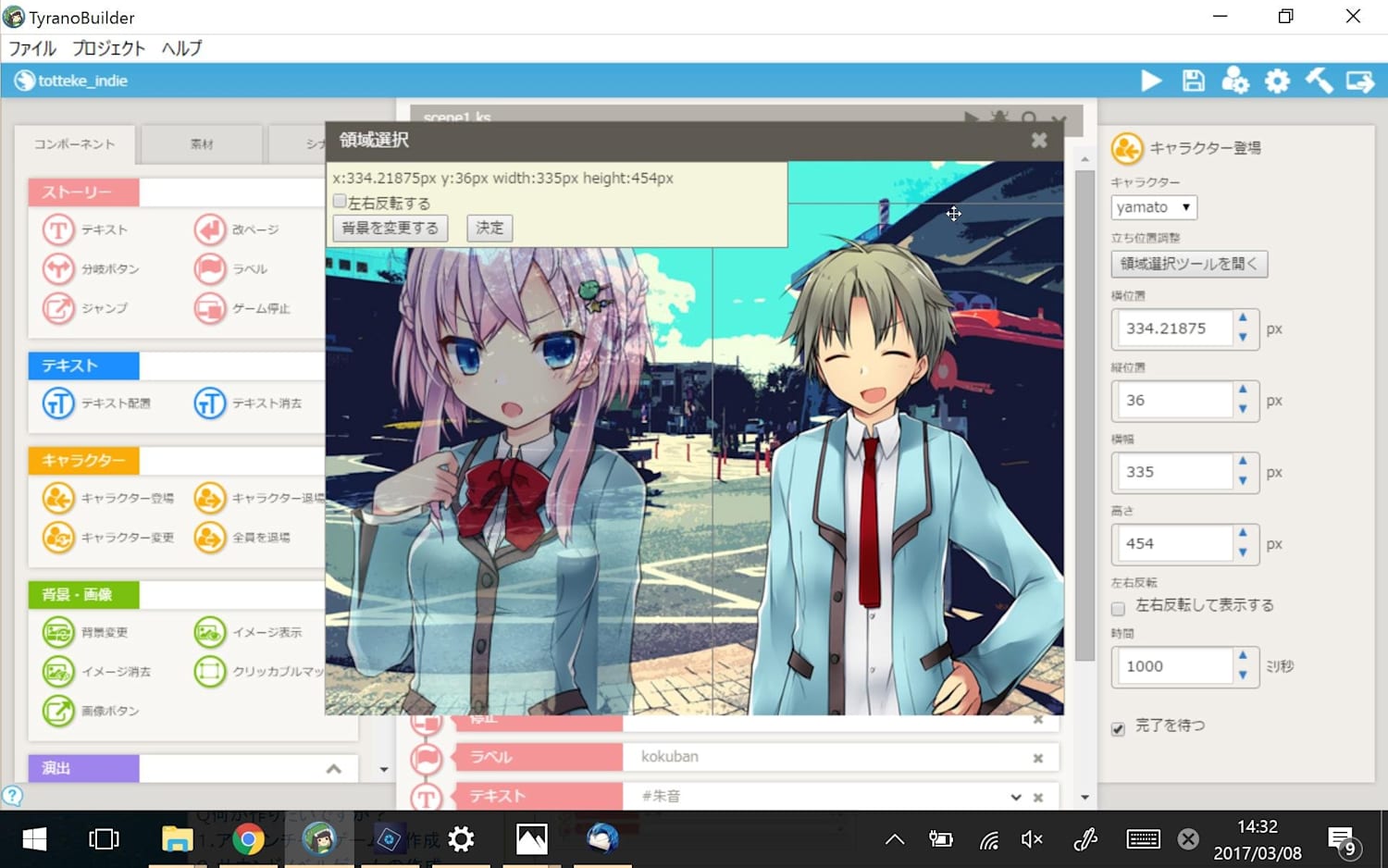
Task: Click the 横位置 input field showing 334.21875
Action: (x=1171, y=329)
